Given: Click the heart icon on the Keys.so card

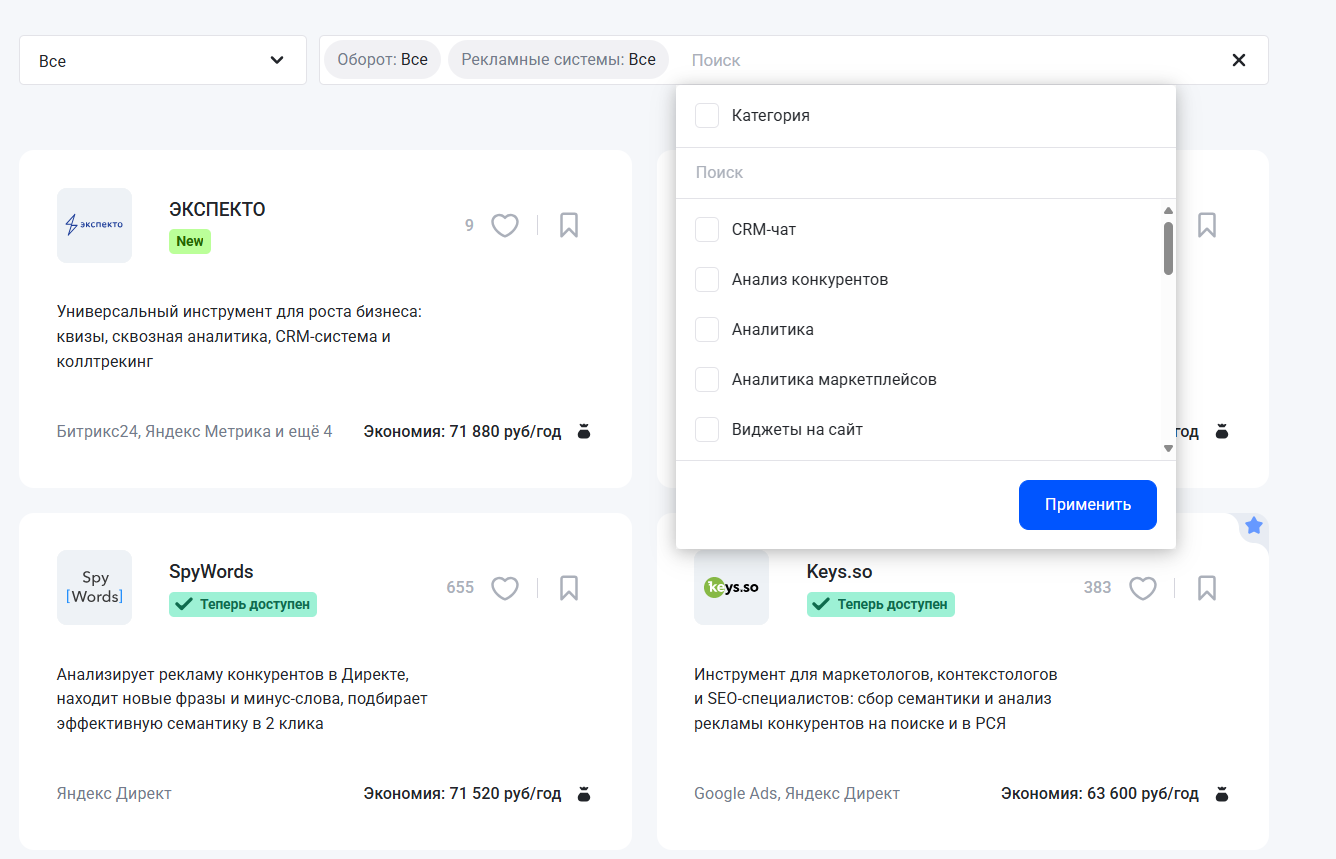Looking at the screenshot, I should pyautogui.click(x=1142, y=588).
